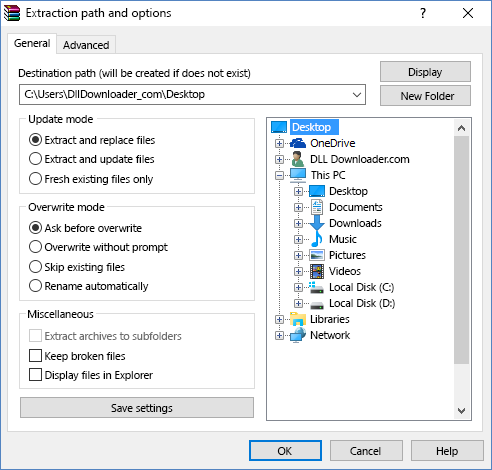
Task: Collapse the This PC tree node
Action: 279,175
